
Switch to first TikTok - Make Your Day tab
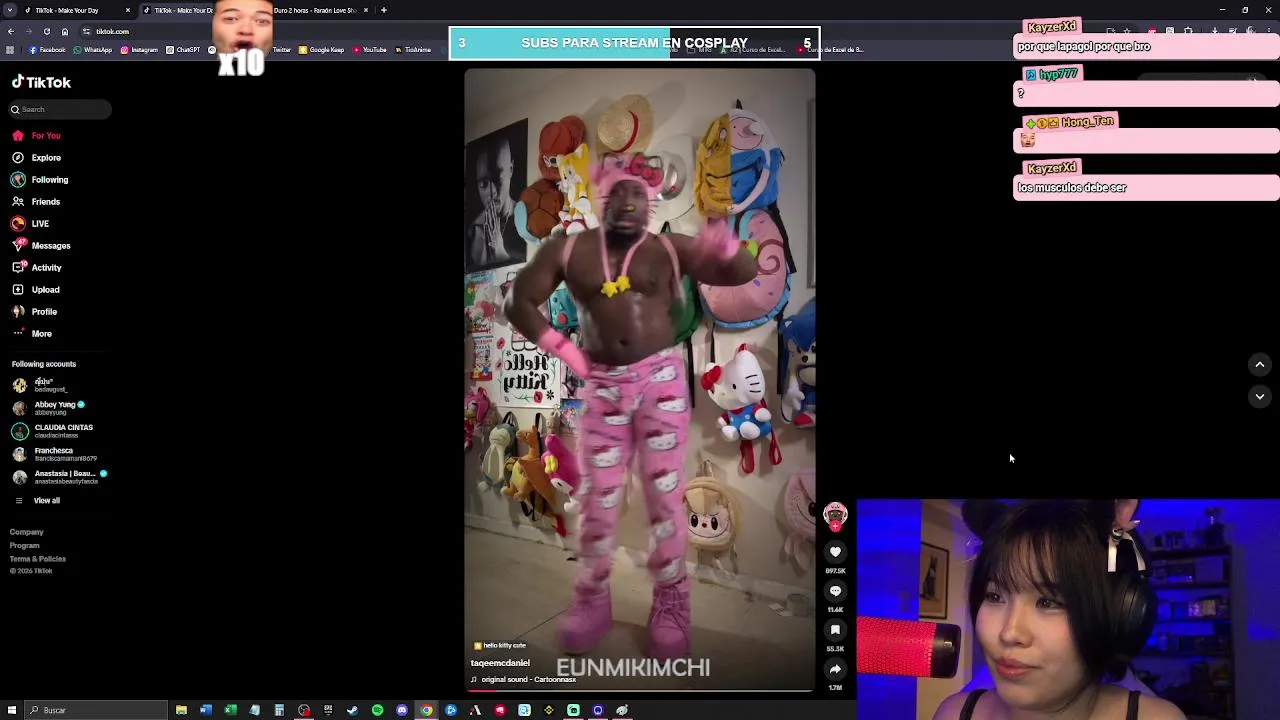(x=70, y=10)
